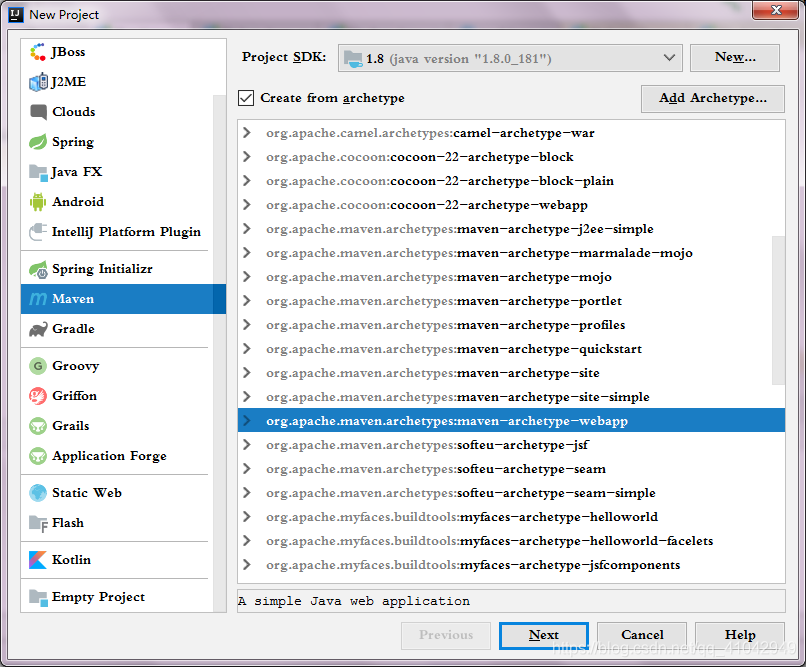Click Add Archetype... button
Screen dimensions: 806x667
[712, 98]
